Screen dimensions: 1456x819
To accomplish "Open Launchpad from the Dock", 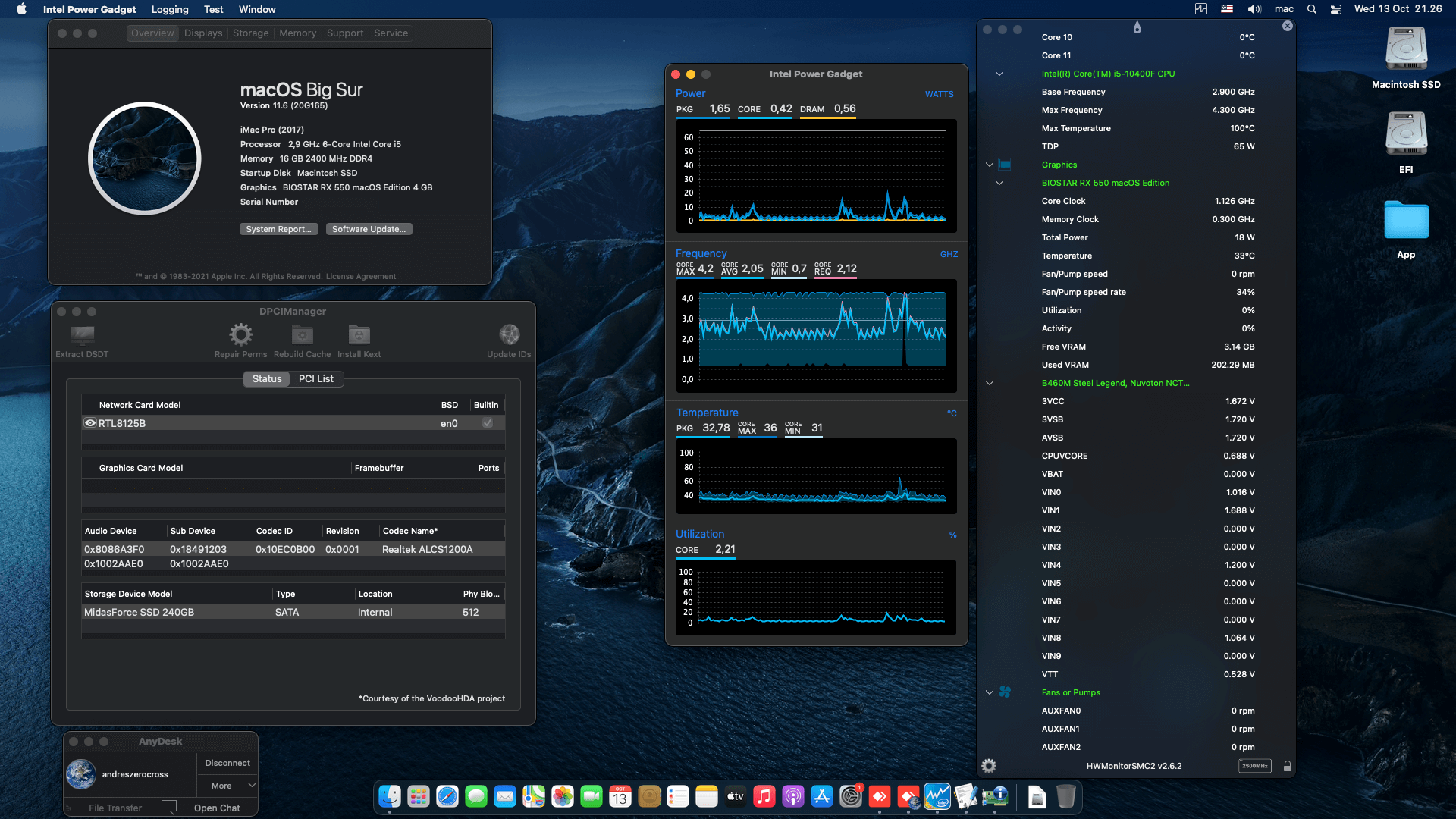I will 418,796.
